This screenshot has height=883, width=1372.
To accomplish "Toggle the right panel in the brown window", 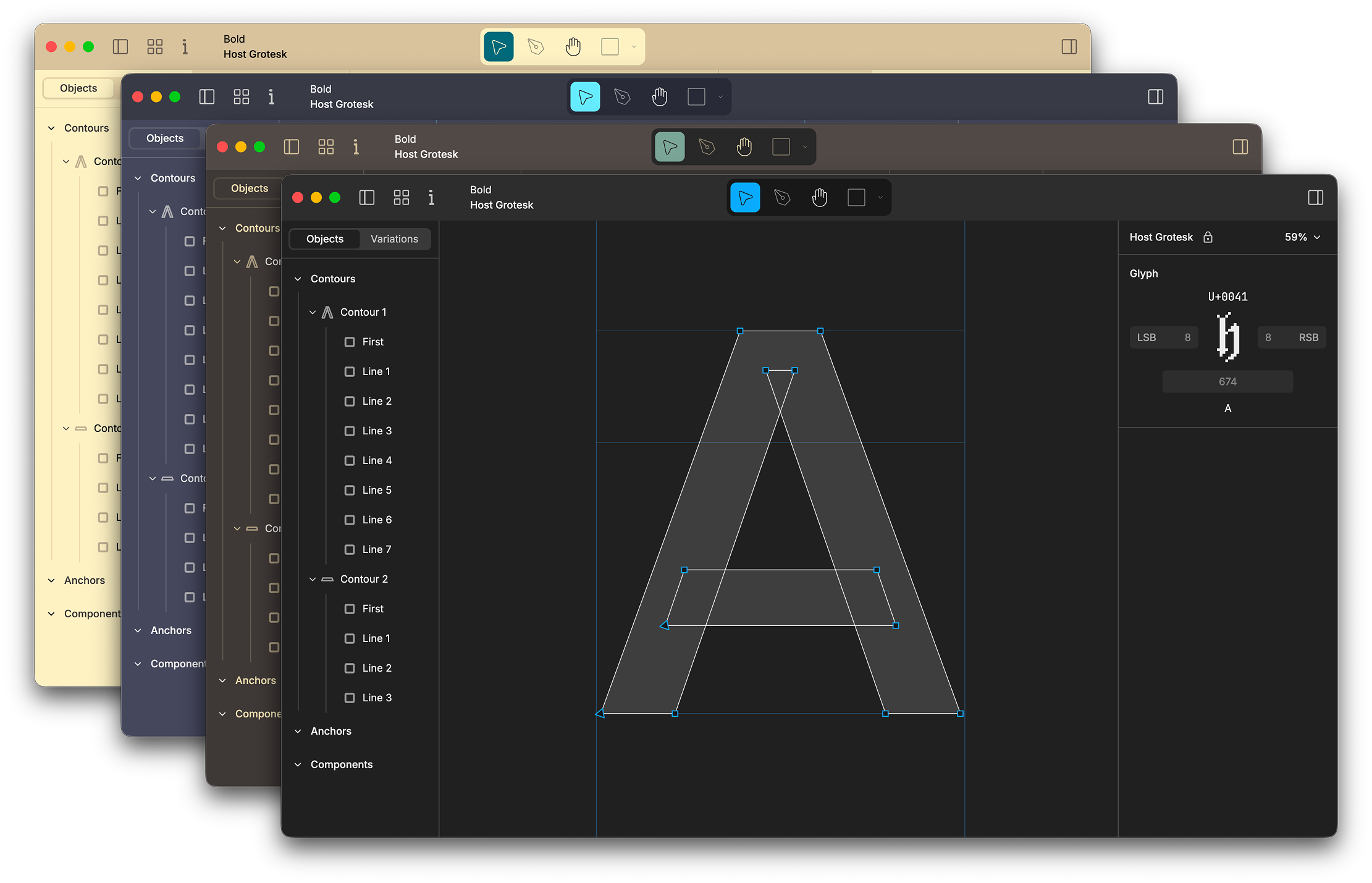I will [1240, 147].
